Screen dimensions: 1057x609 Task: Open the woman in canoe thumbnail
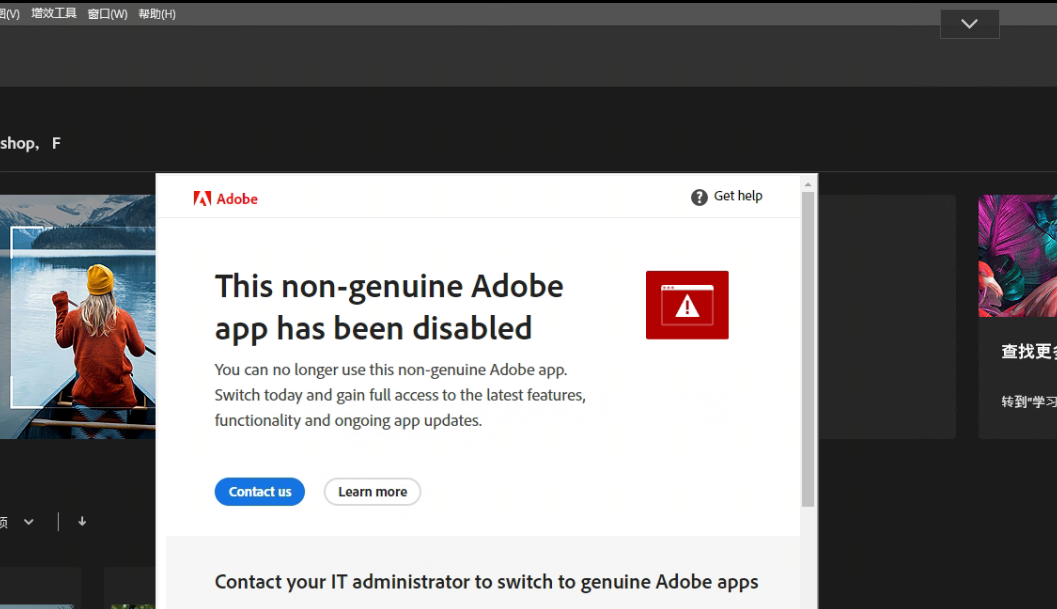coord(78,317)
